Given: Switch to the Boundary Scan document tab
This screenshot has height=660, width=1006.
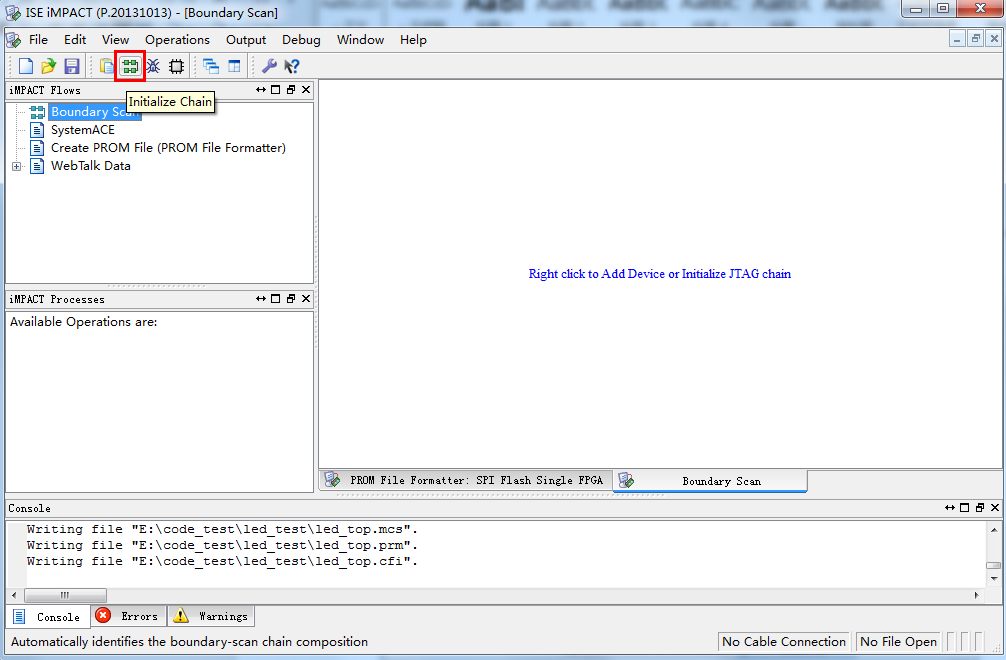Looking at the screenshot, I should [x=710, y=481].
